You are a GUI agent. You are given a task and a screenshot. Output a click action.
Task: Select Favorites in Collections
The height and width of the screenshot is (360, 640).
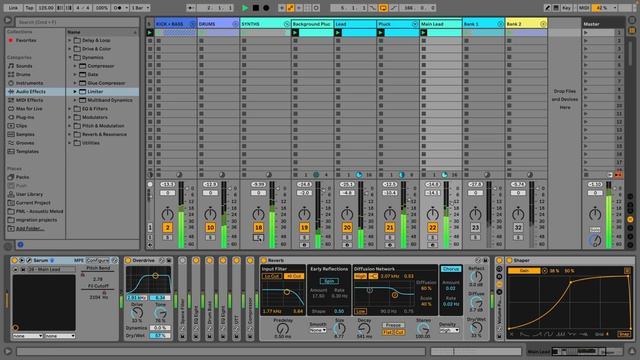(26, 40)
